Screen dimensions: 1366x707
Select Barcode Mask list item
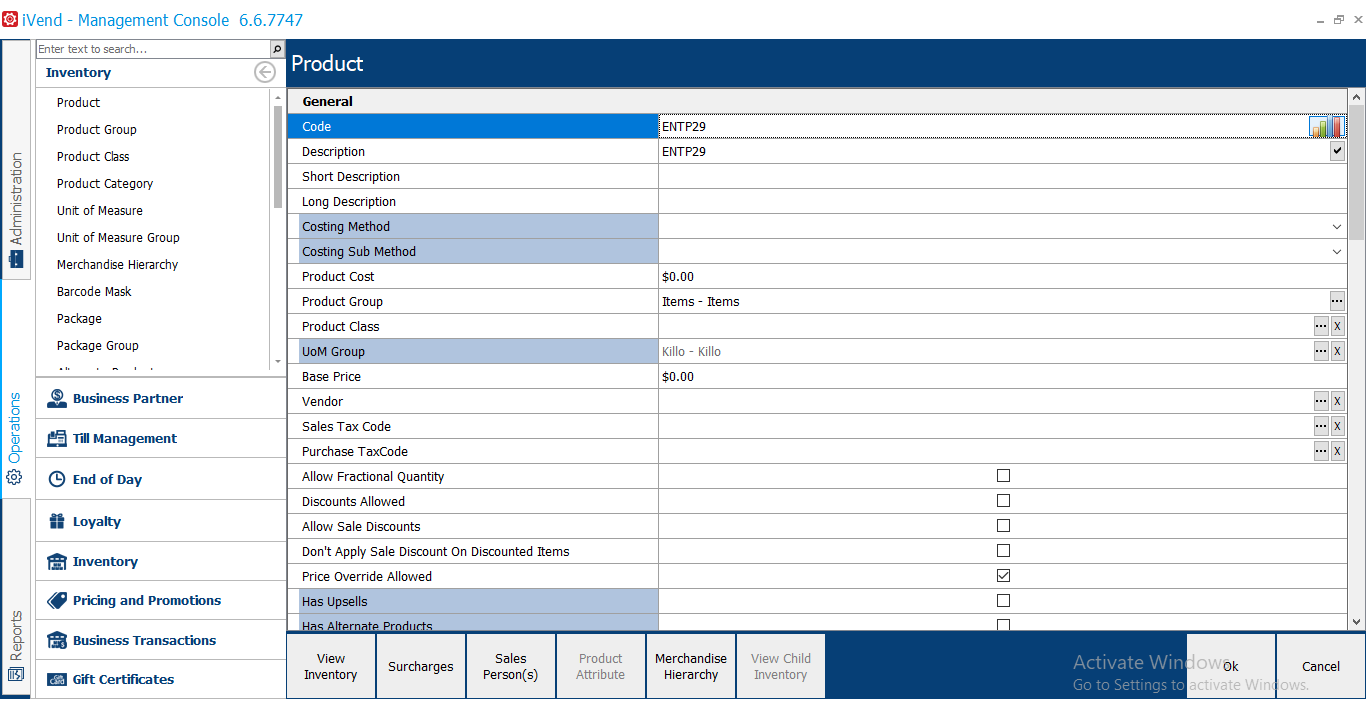point(94,291)
